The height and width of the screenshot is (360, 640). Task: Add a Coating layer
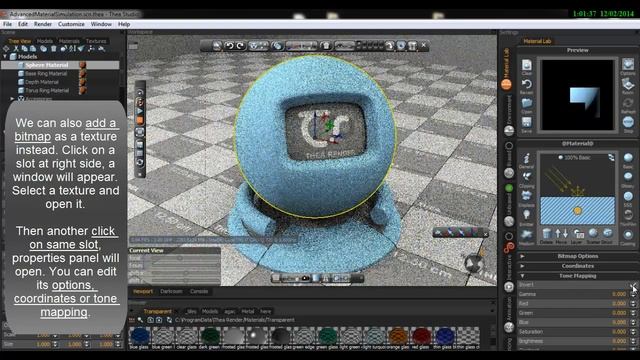tap(628, 235)
